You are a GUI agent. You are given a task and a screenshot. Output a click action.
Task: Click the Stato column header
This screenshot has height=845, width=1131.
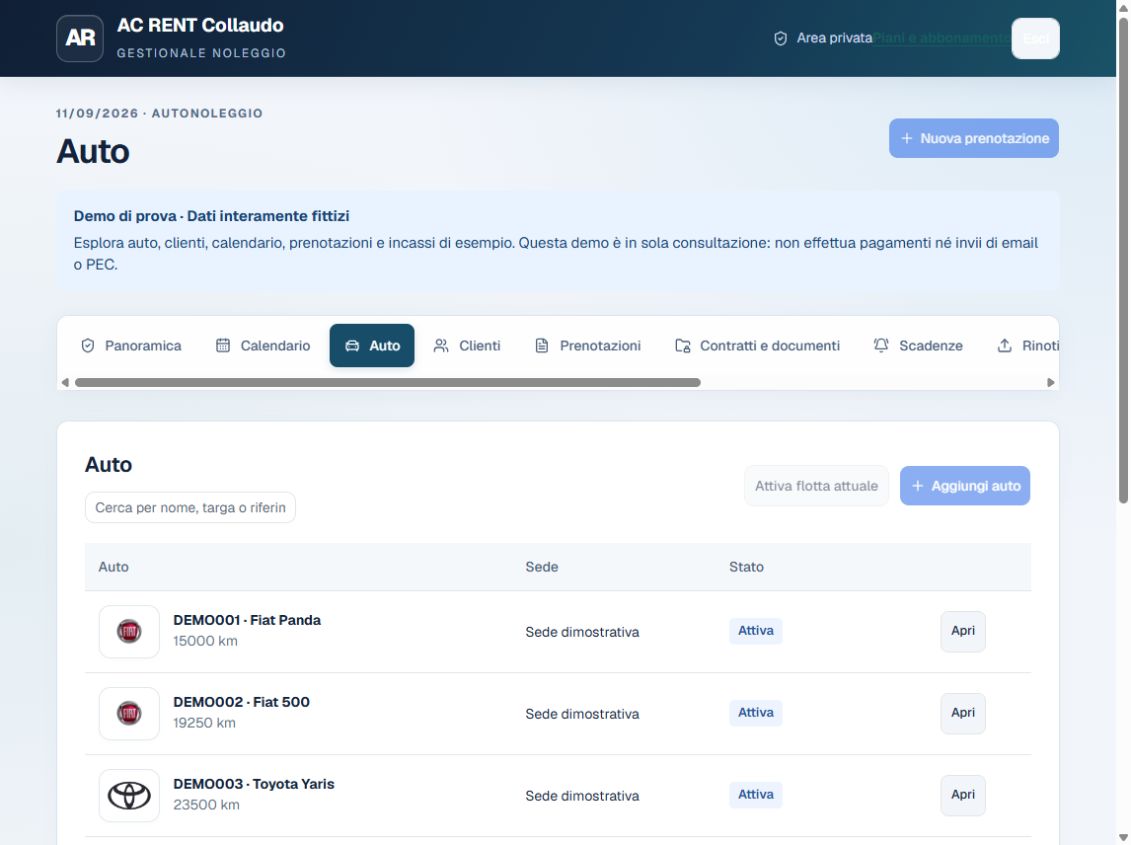[x=747, y=567]
